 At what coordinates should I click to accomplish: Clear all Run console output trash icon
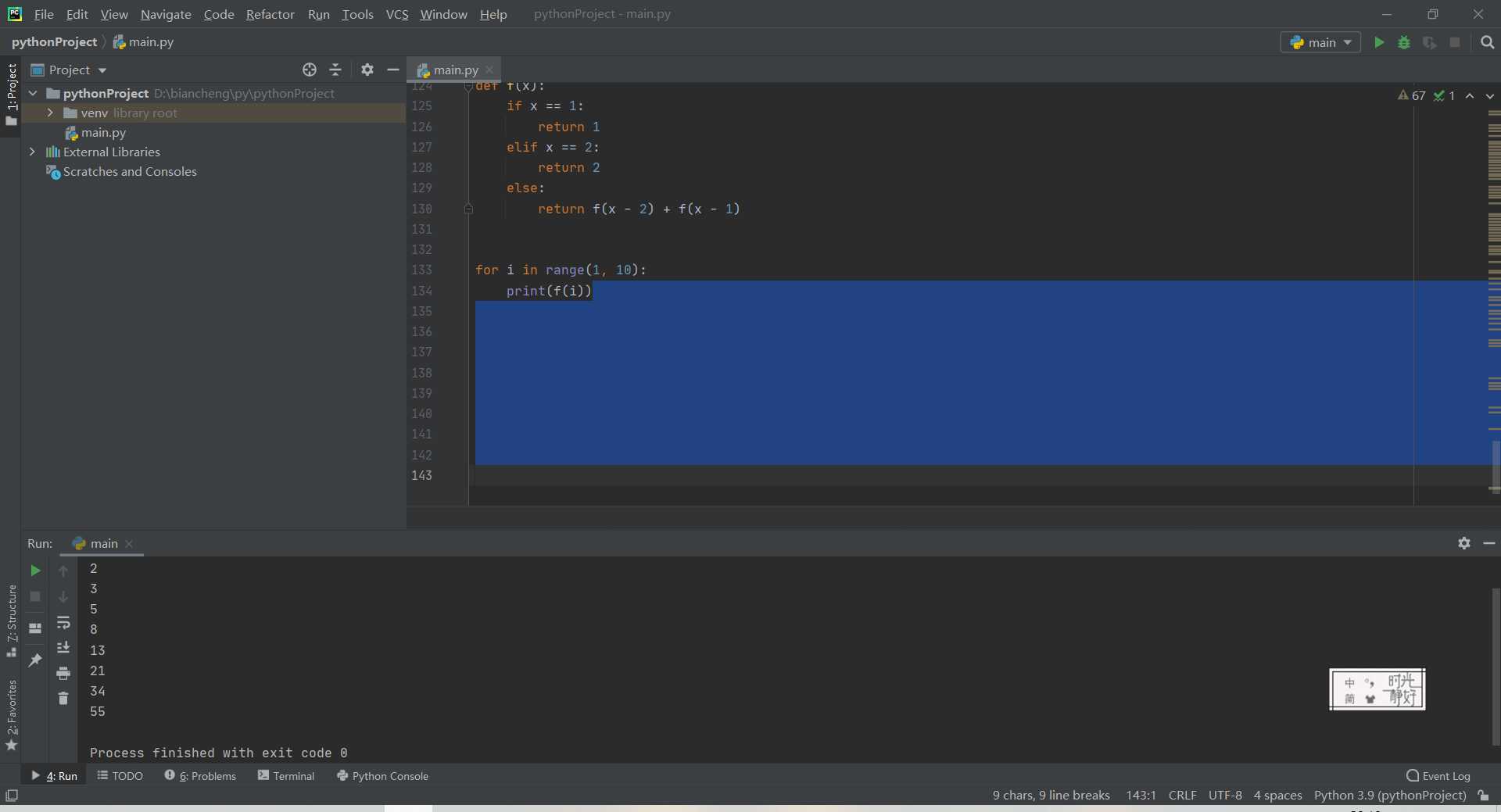coord(63,698)
